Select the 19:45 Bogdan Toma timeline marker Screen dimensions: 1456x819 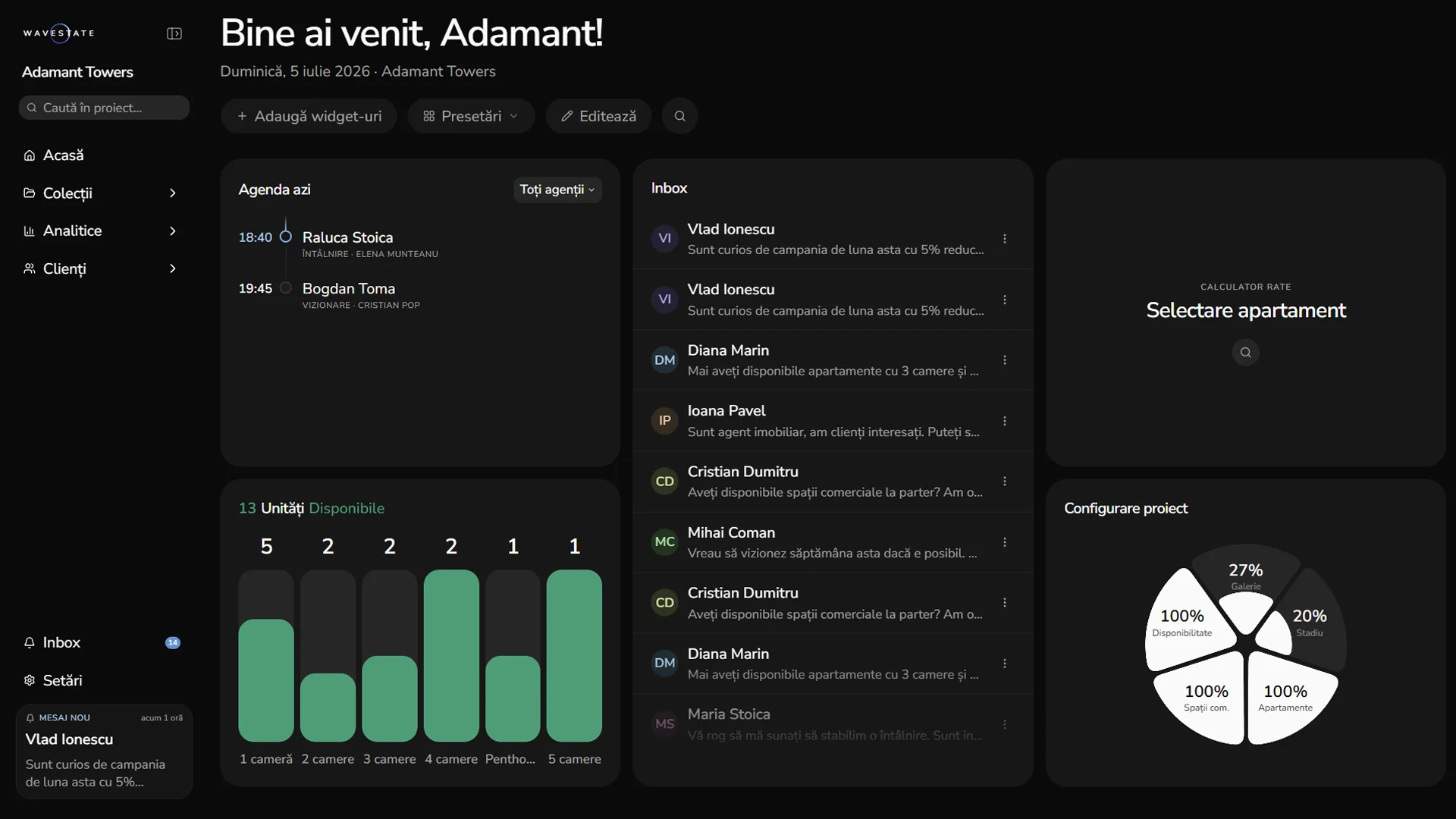tap(286, 287)
